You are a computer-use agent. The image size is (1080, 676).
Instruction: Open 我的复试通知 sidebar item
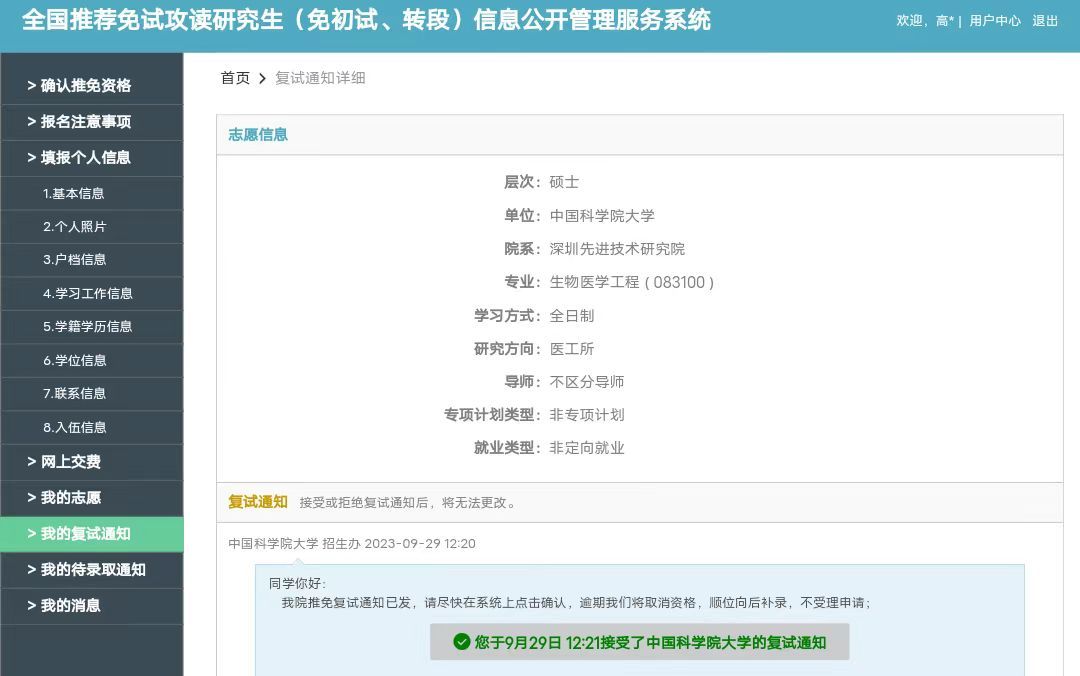point(92,534)
